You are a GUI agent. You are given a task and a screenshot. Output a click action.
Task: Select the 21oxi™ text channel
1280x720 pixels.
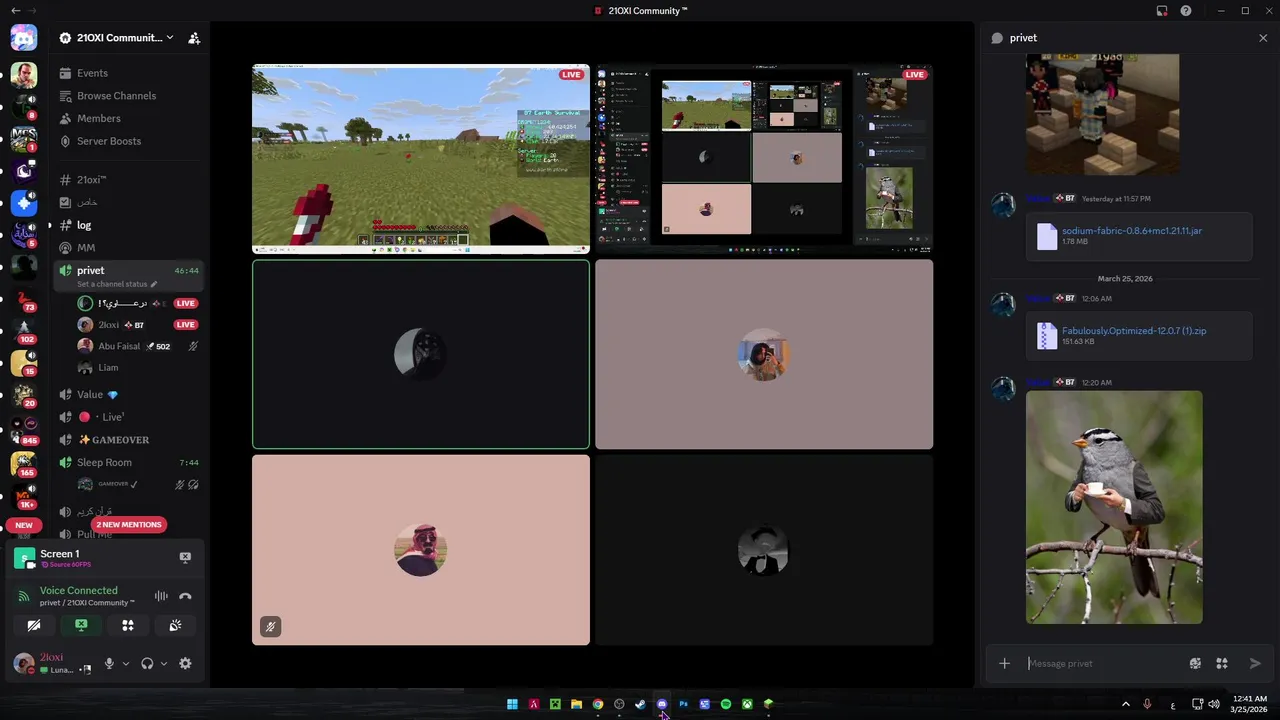click(128, 180)
